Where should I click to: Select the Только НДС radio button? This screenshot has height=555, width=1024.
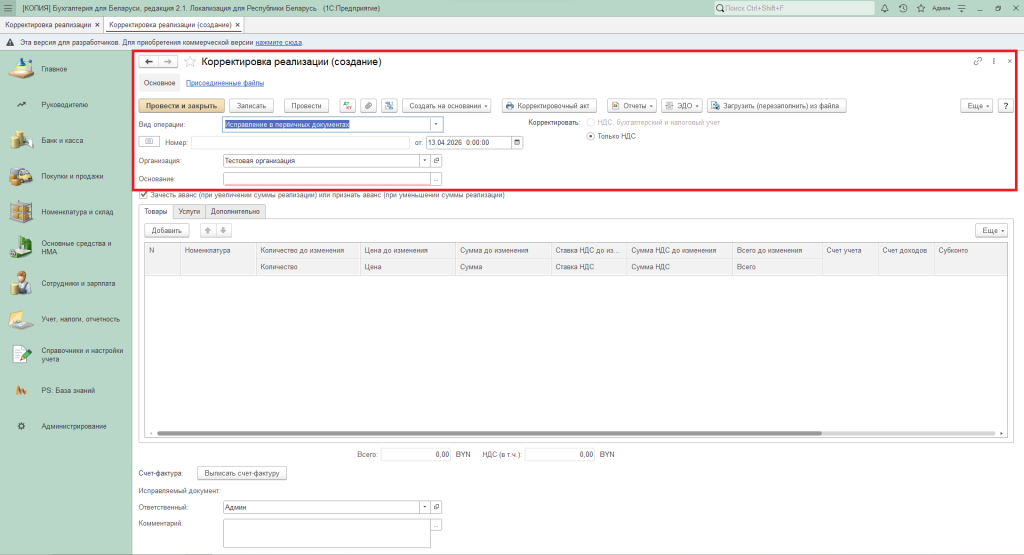coord(591,136)
